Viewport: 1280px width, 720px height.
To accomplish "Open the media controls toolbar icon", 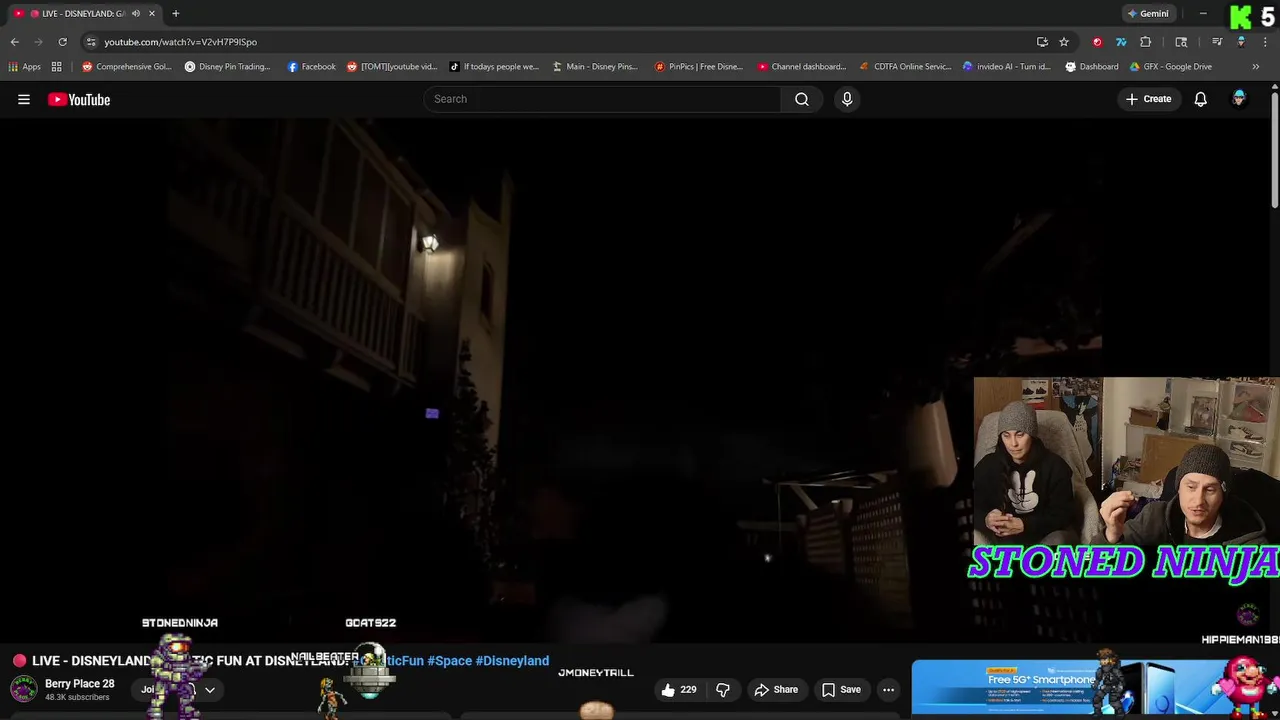I will [1217, 42].
